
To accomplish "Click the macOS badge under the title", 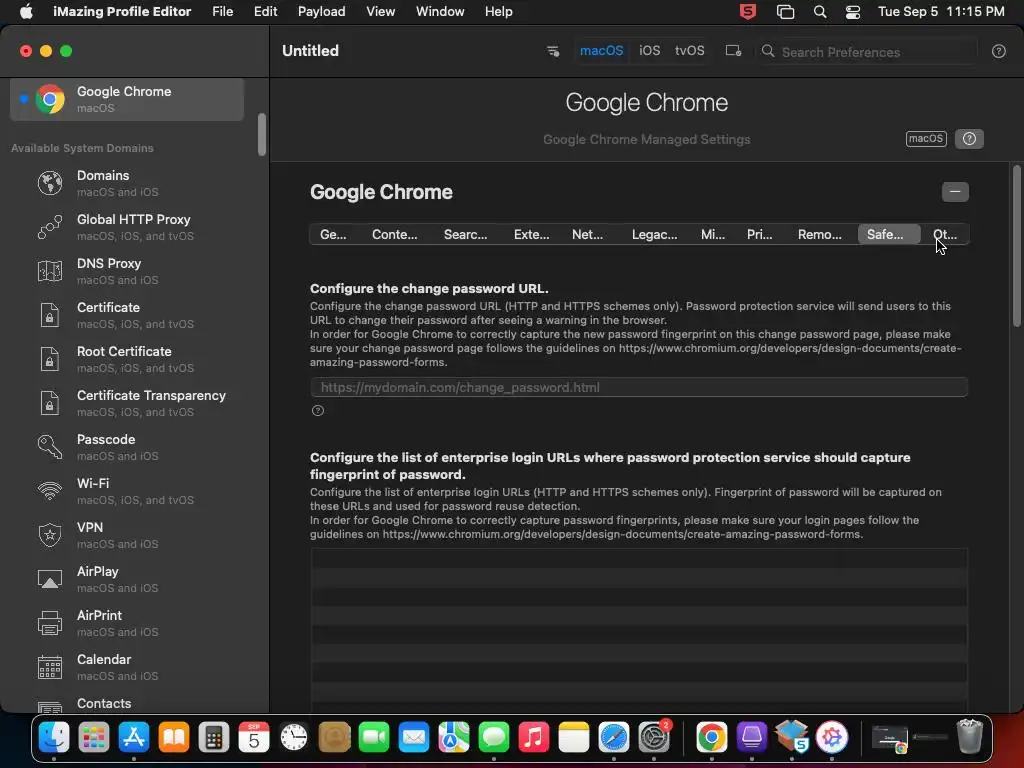I will [x=926, y=138].
